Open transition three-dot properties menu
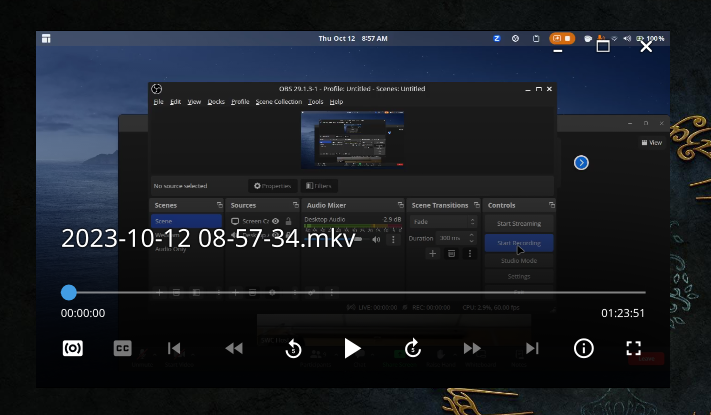This screenshot has width=711, height=415. [470, 254]
